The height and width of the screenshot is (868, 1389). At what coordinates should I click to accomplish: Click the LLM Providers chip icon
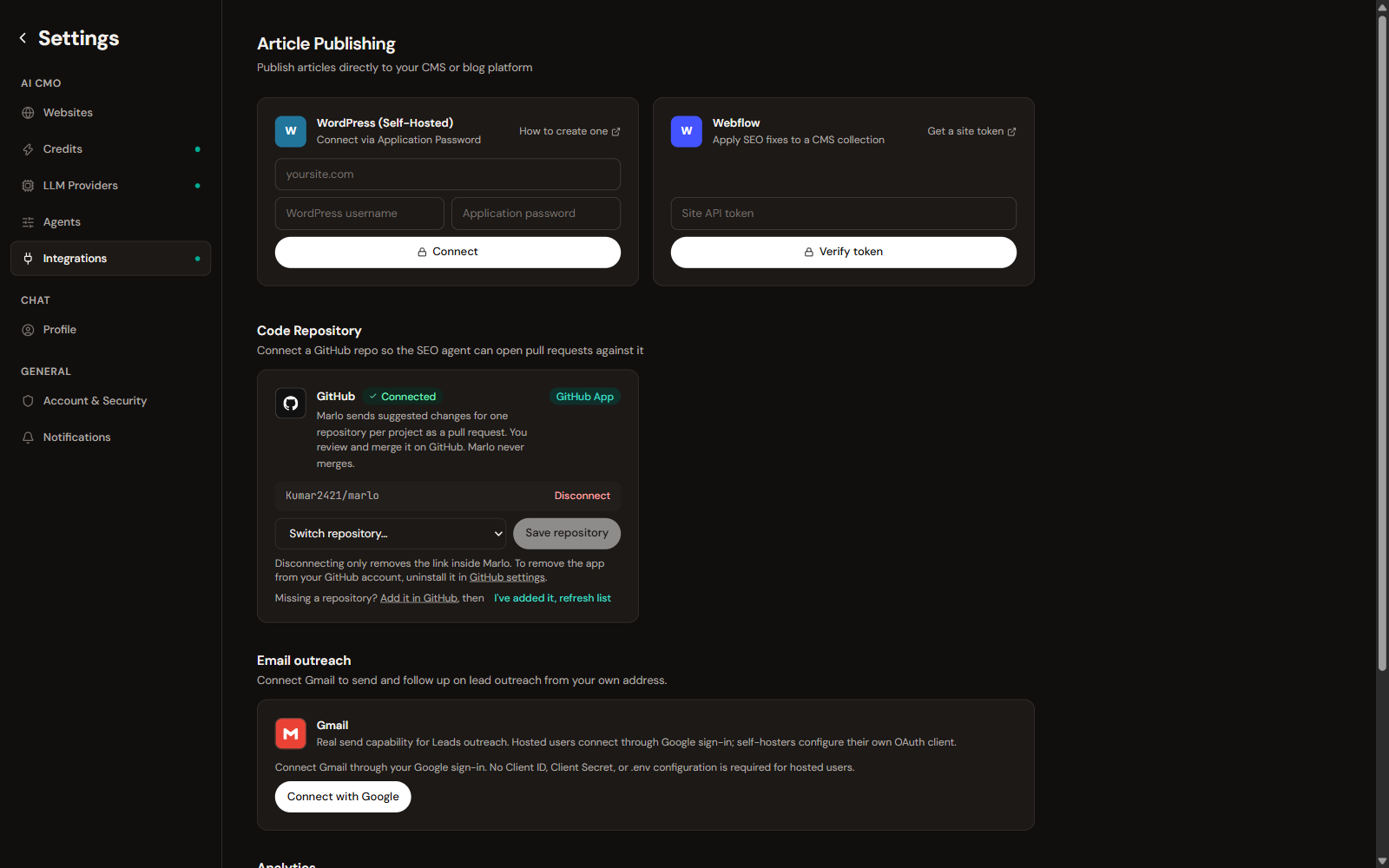28,186
